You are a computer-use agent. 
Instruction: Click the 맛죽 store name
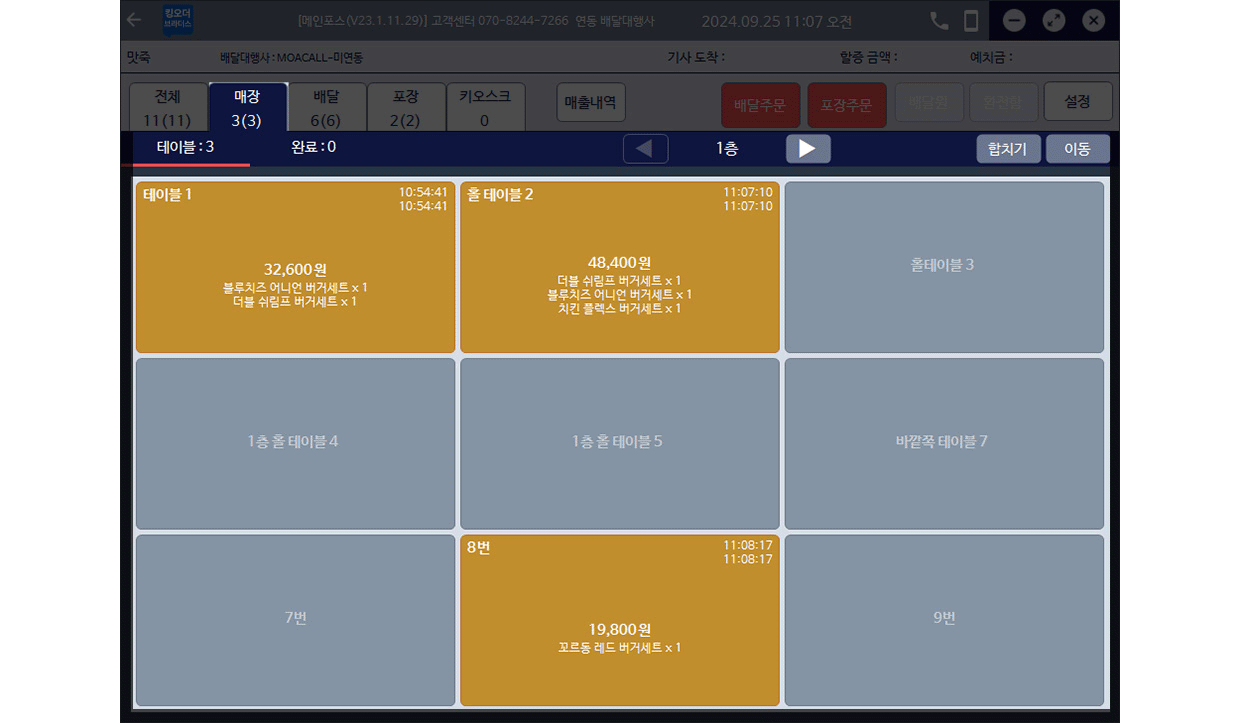tap(139, 59)
